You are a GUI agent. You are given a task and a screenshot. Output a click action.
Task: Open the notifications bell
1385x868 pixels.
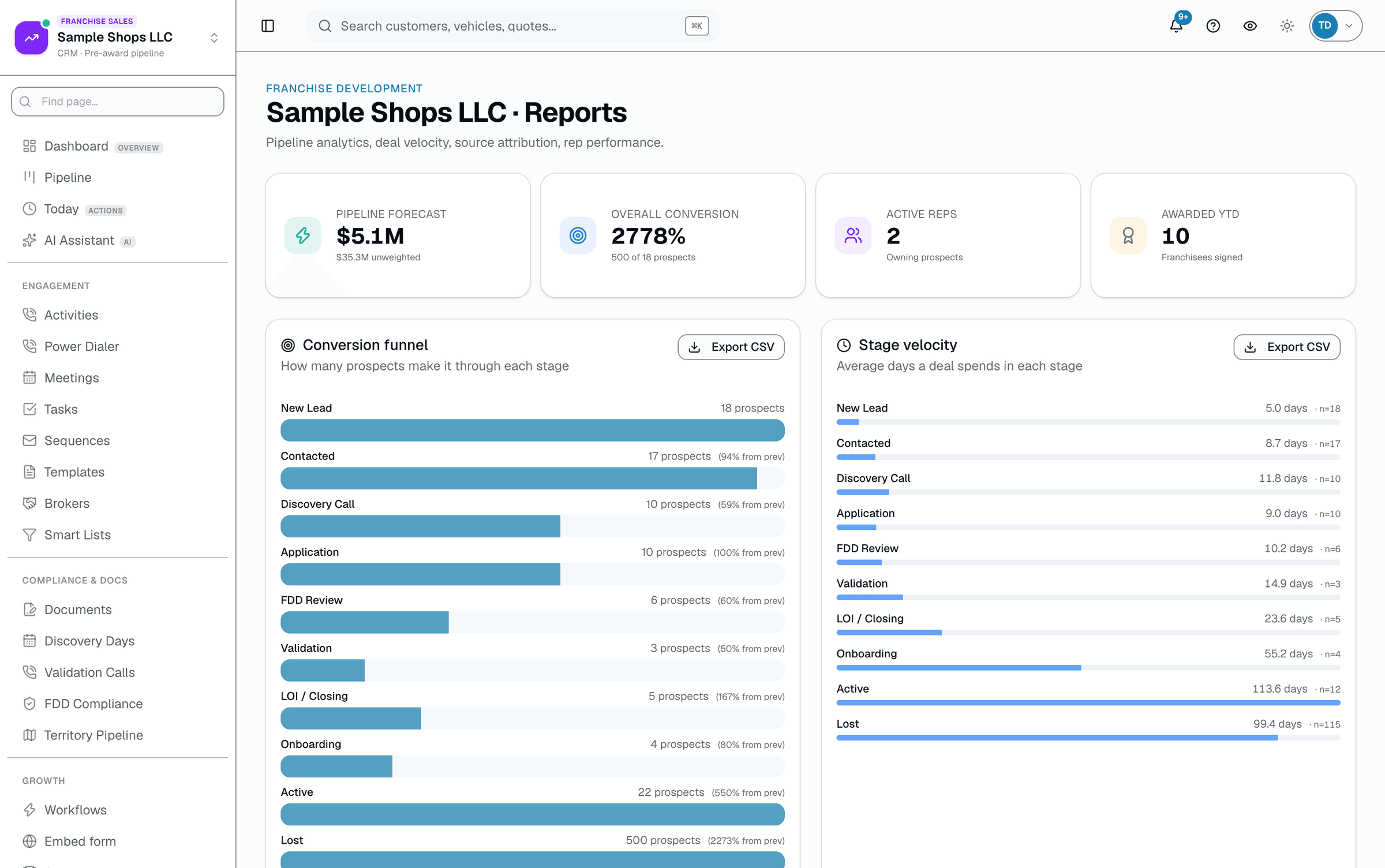click(1176, 26)
